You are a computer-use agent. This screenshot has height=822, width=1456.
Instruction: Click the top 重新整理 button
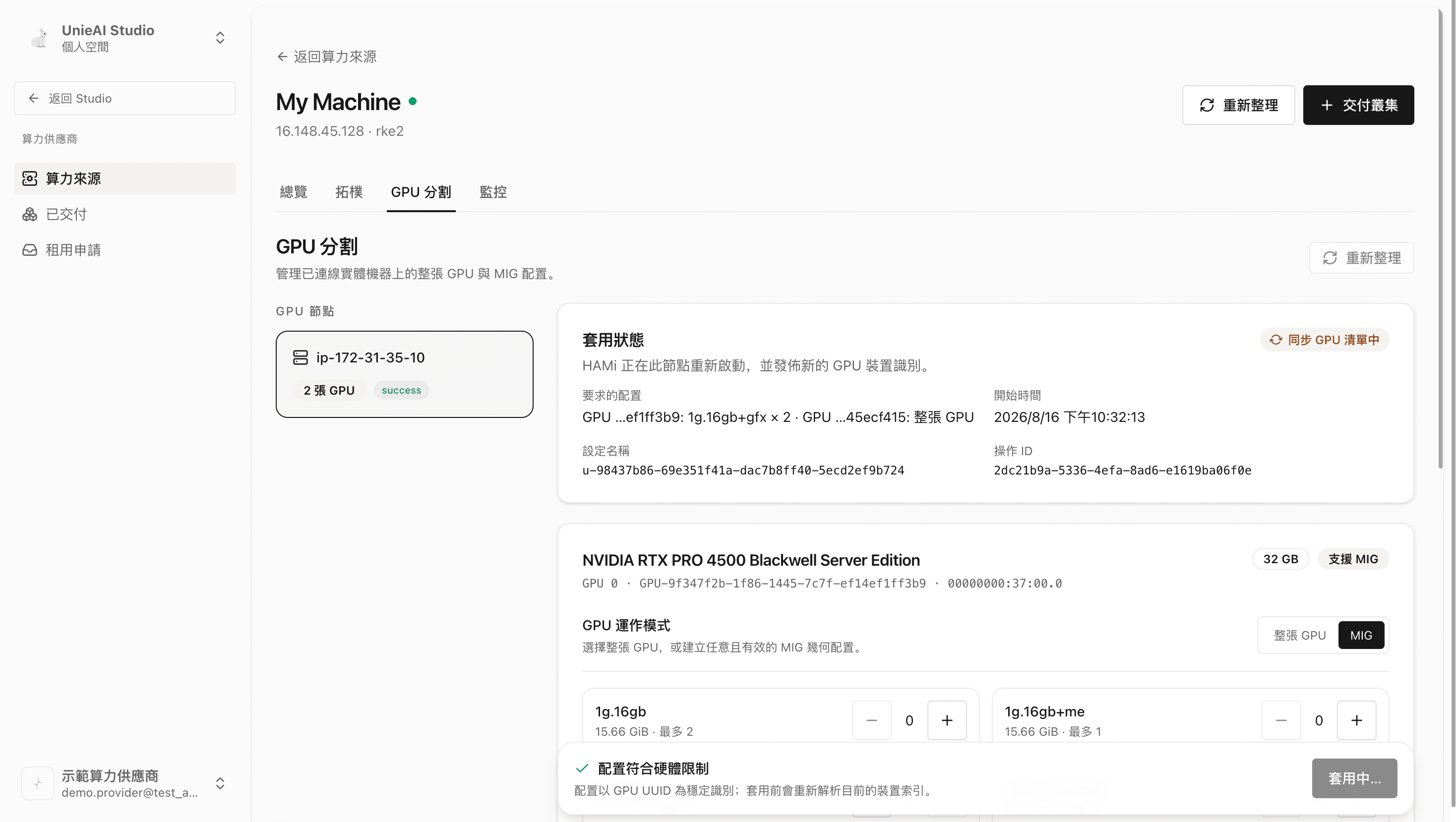pyautogui.click(x=1238, y=105)
